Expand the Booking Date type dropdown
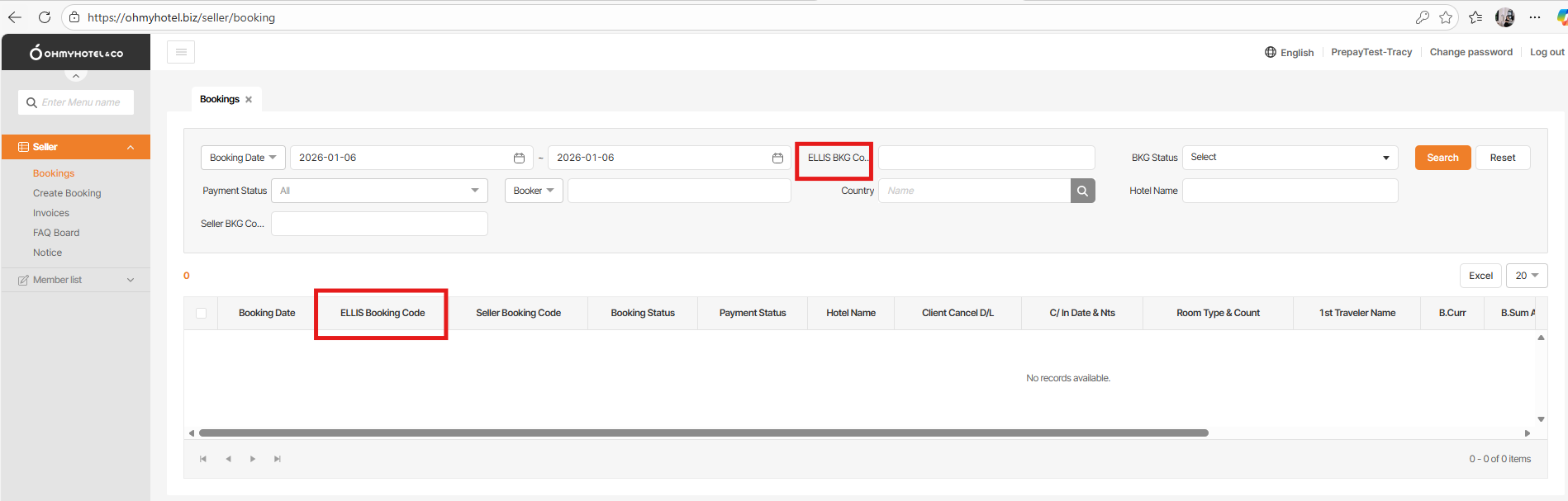1568x501 pixels. 243,158
